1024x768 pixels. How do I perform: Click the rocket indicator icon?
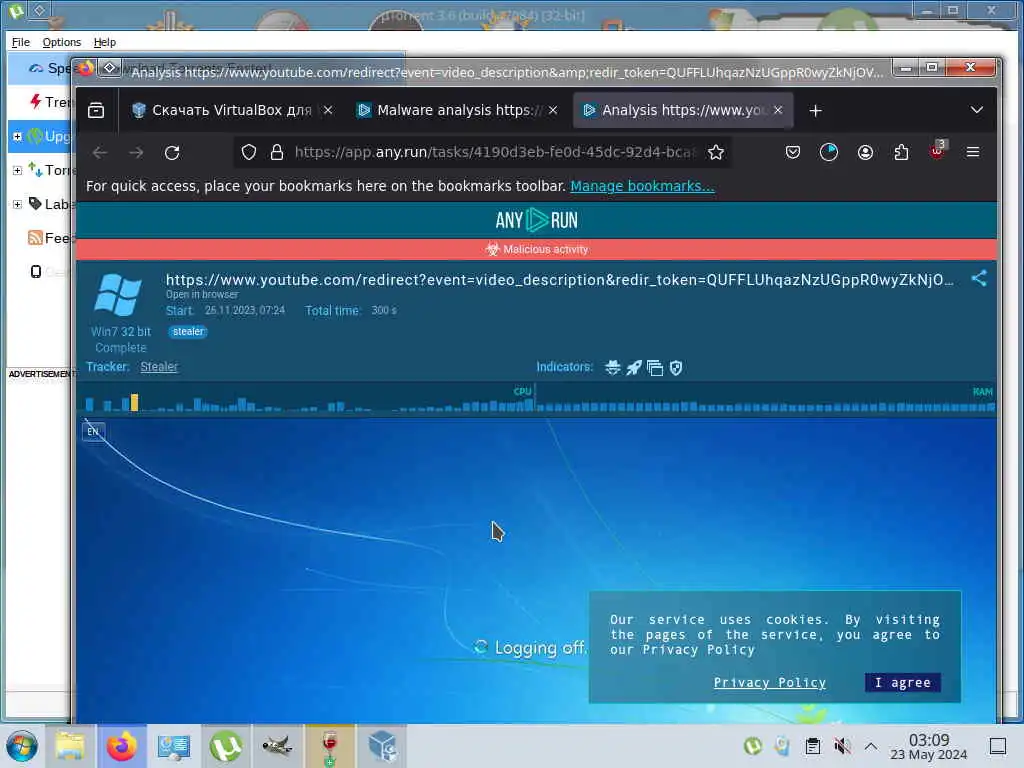[633, 368]
